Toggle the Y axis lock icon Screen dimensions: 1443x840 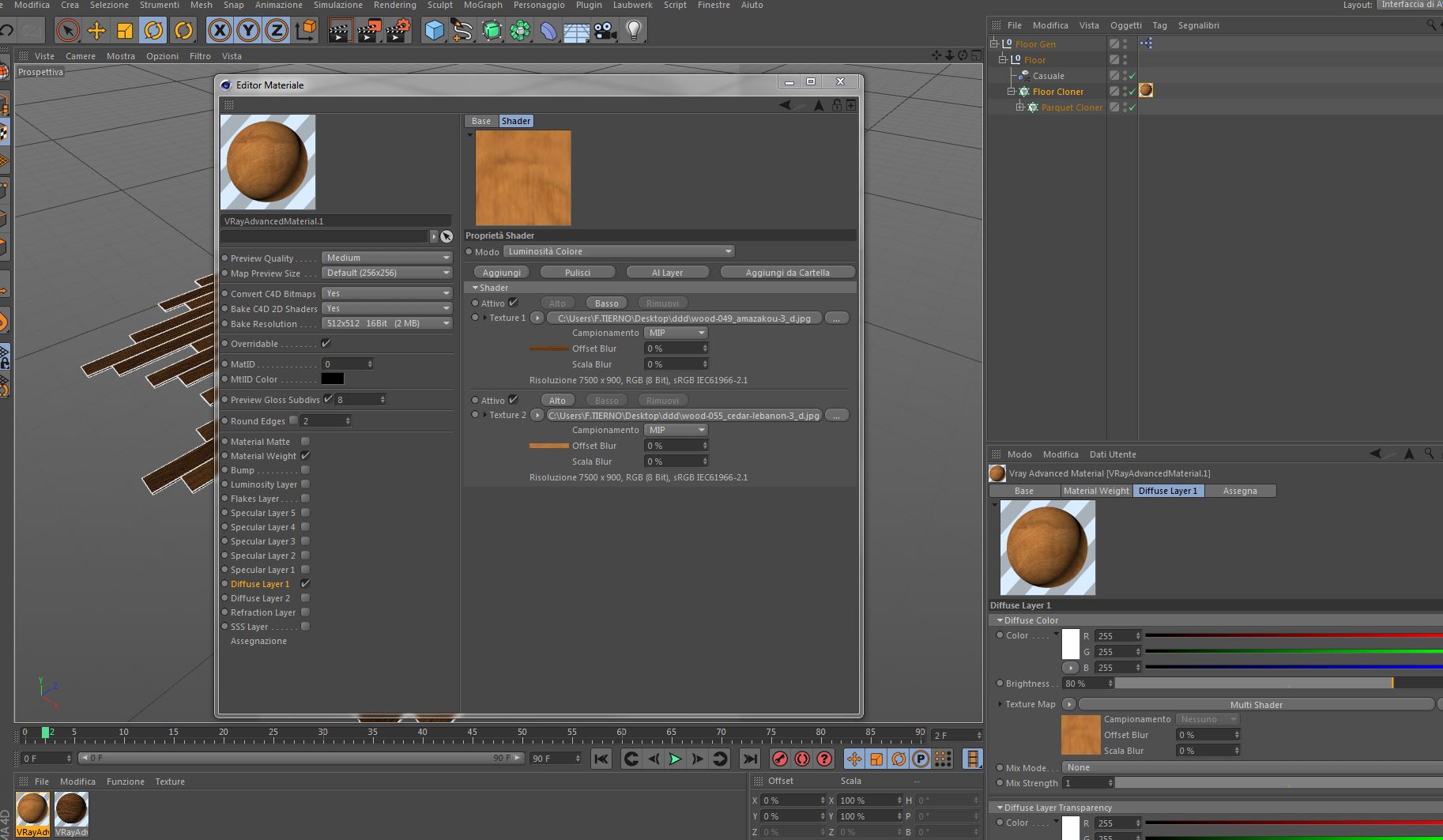248,31
